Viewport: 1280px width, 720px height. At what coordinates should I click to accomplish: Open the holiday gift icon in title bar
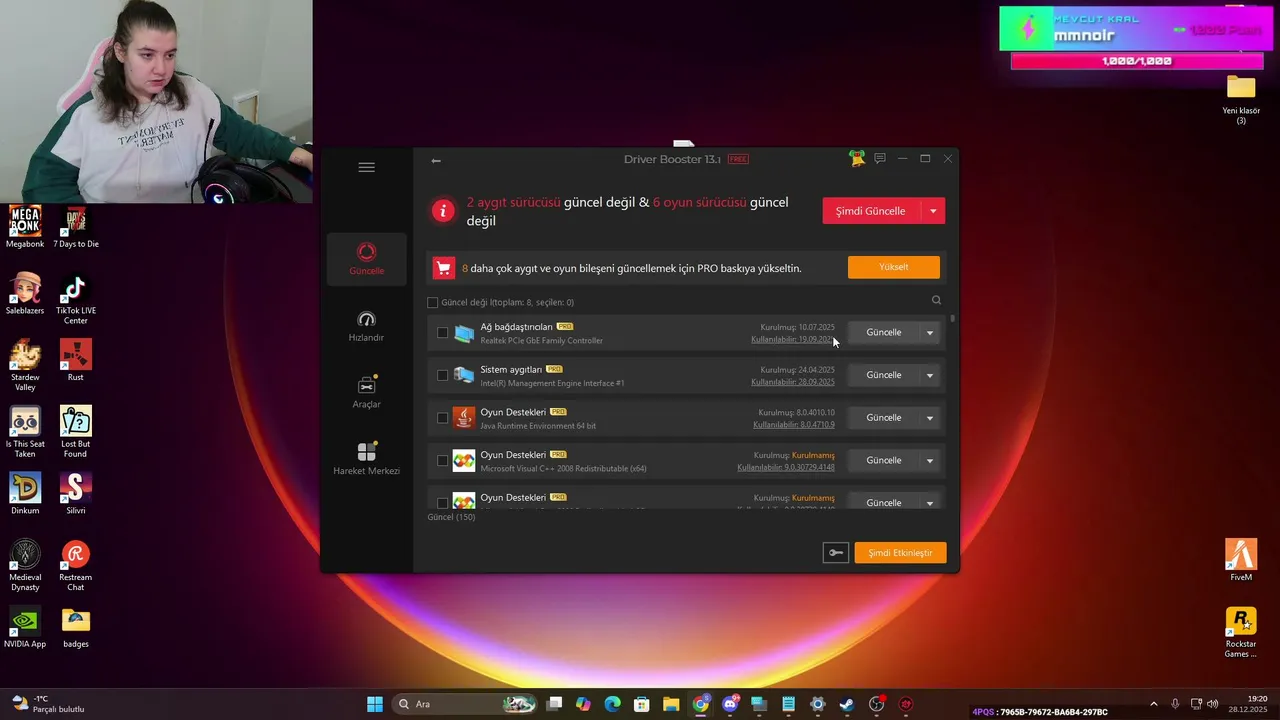click(x=857, y=158)
